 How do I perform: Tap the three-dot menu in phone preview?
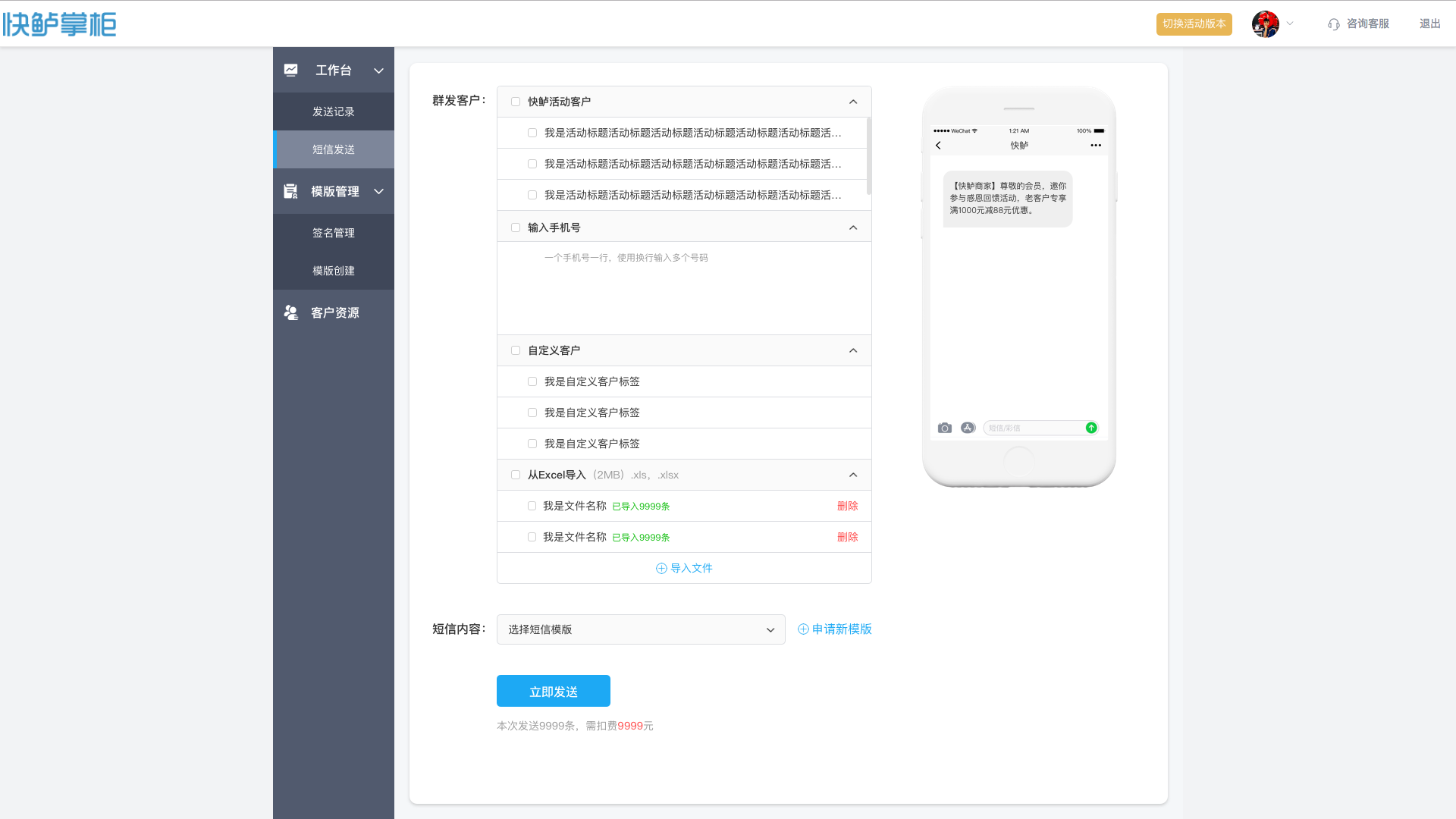1096,146
